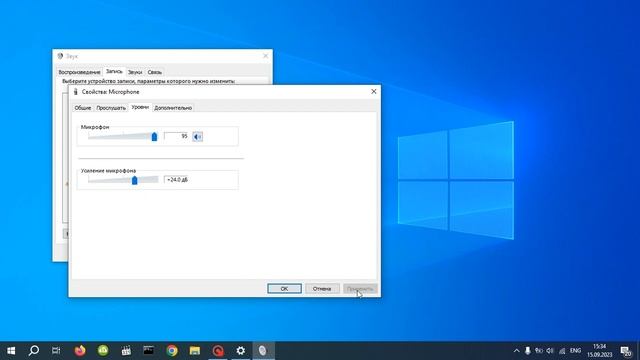Launch Google Chrome from the taskbar
Image resolution: width=640 pixels, height=360 pixels.
tap(172, 351)
